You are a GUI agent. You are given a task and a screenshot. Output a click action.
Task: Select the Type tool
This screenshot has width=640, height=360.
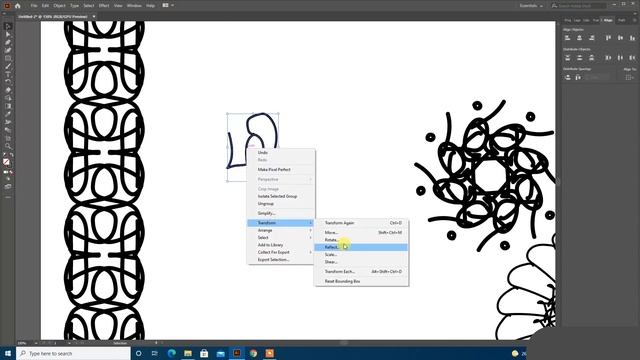pyautogui.click(x=7, y=74)
